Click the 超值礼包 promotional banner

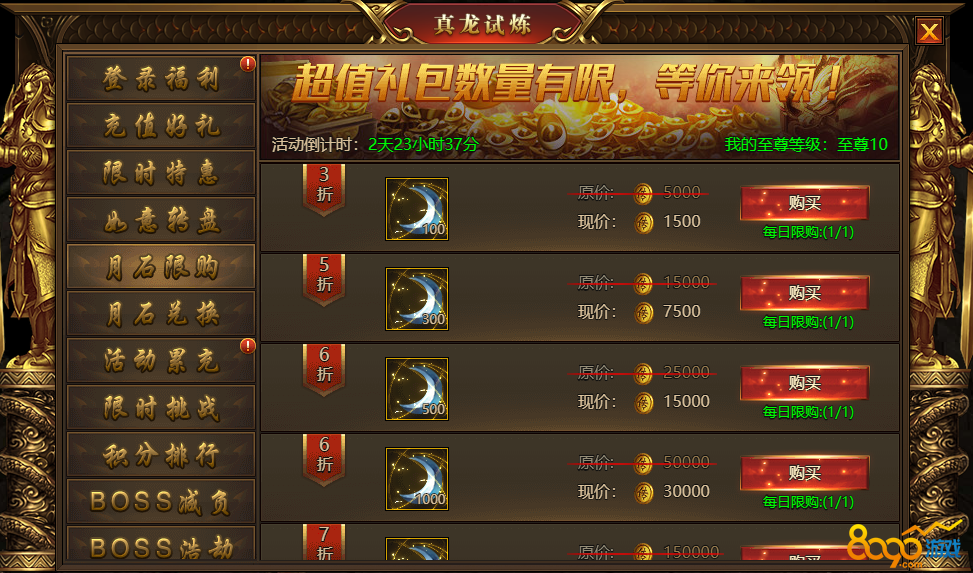click(x=580, y=107)
